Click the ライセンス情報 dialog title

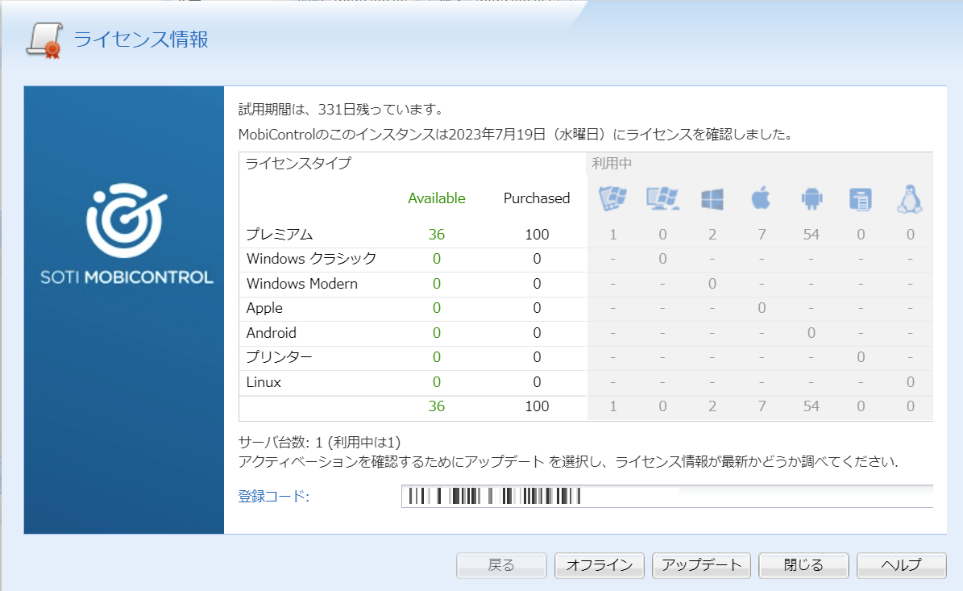[x=141, y=39]
